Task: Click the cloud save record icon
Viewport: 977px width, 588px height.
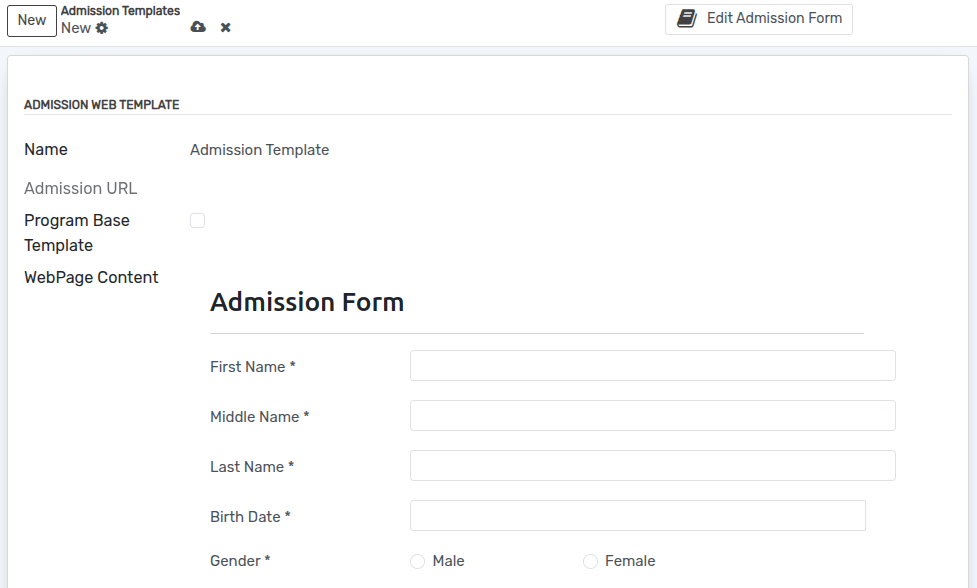Action: (198, 27)
